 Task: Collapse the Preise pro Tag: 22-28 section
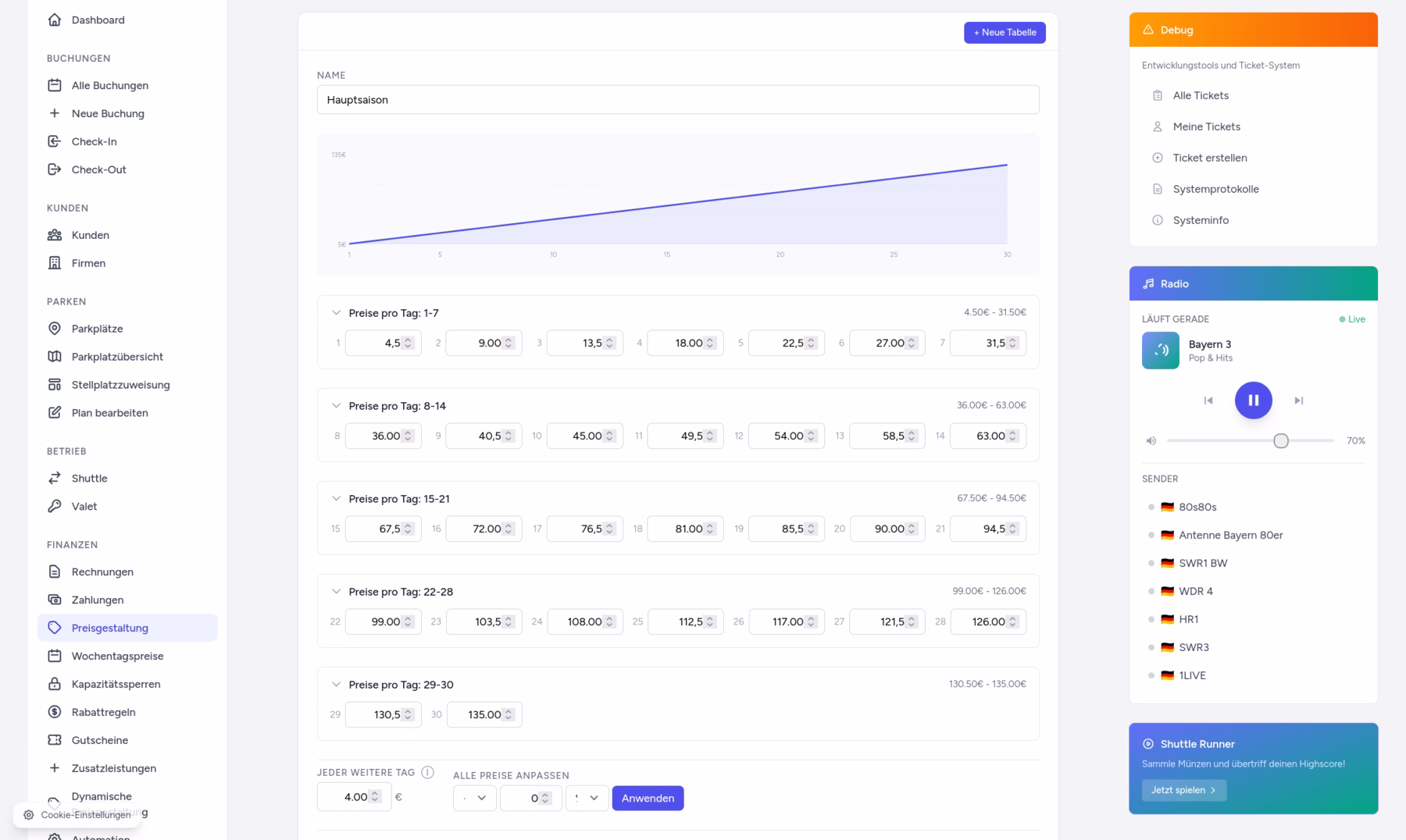pyautogui.click(x=337, y=593)
